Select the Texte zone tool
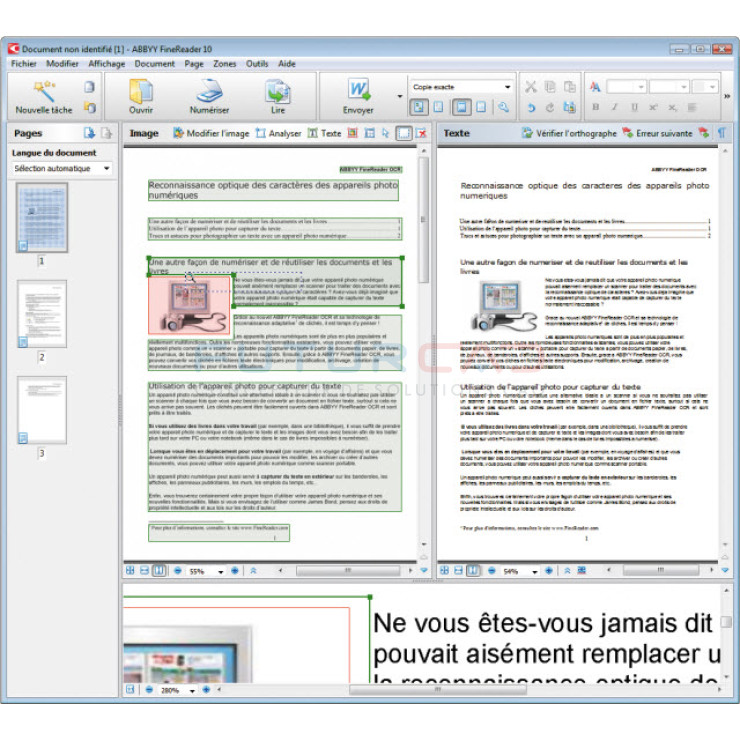Viewport: 740px width, 740px height. 324,133
